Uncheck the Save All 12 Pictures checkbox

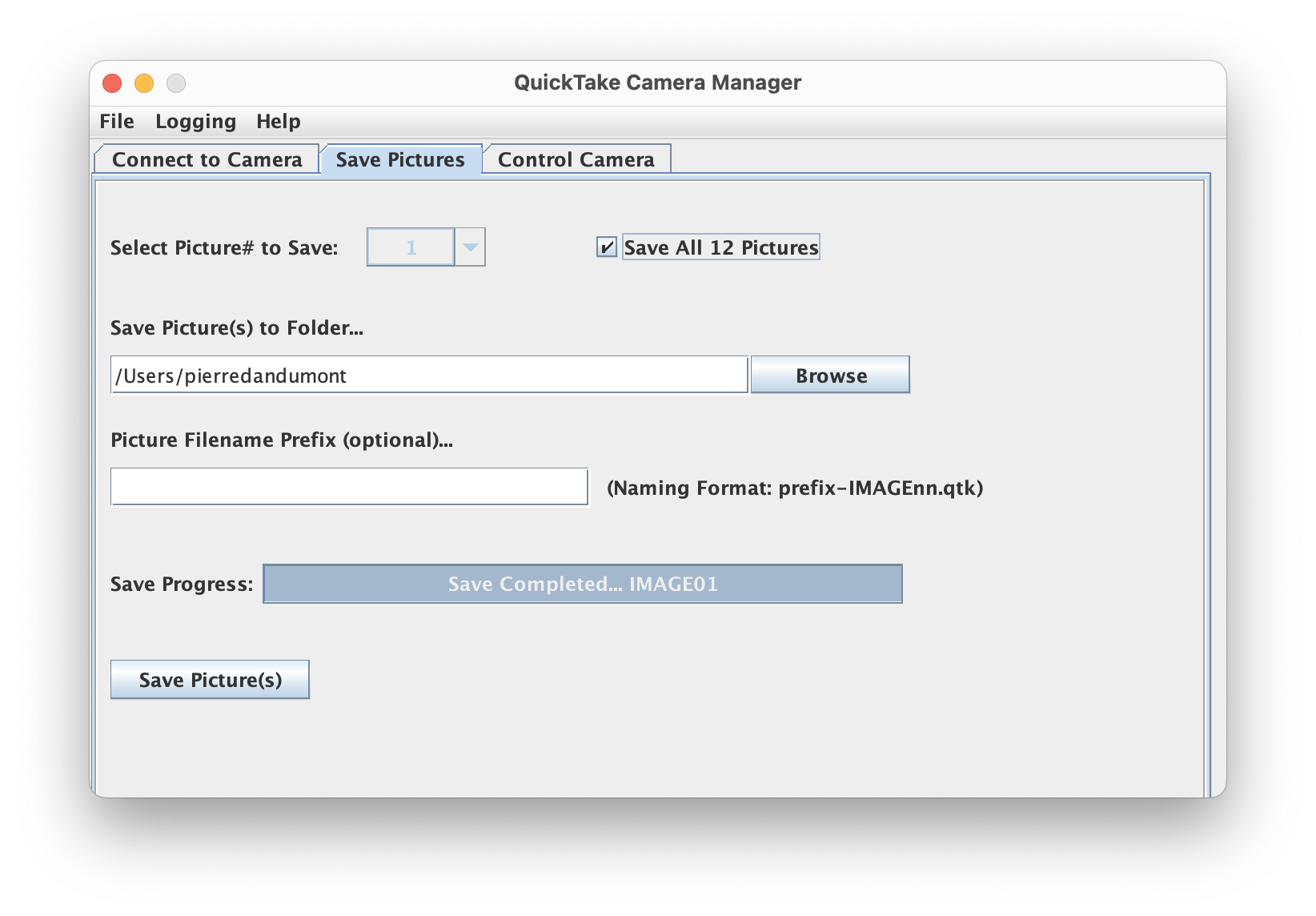(607, 247)
